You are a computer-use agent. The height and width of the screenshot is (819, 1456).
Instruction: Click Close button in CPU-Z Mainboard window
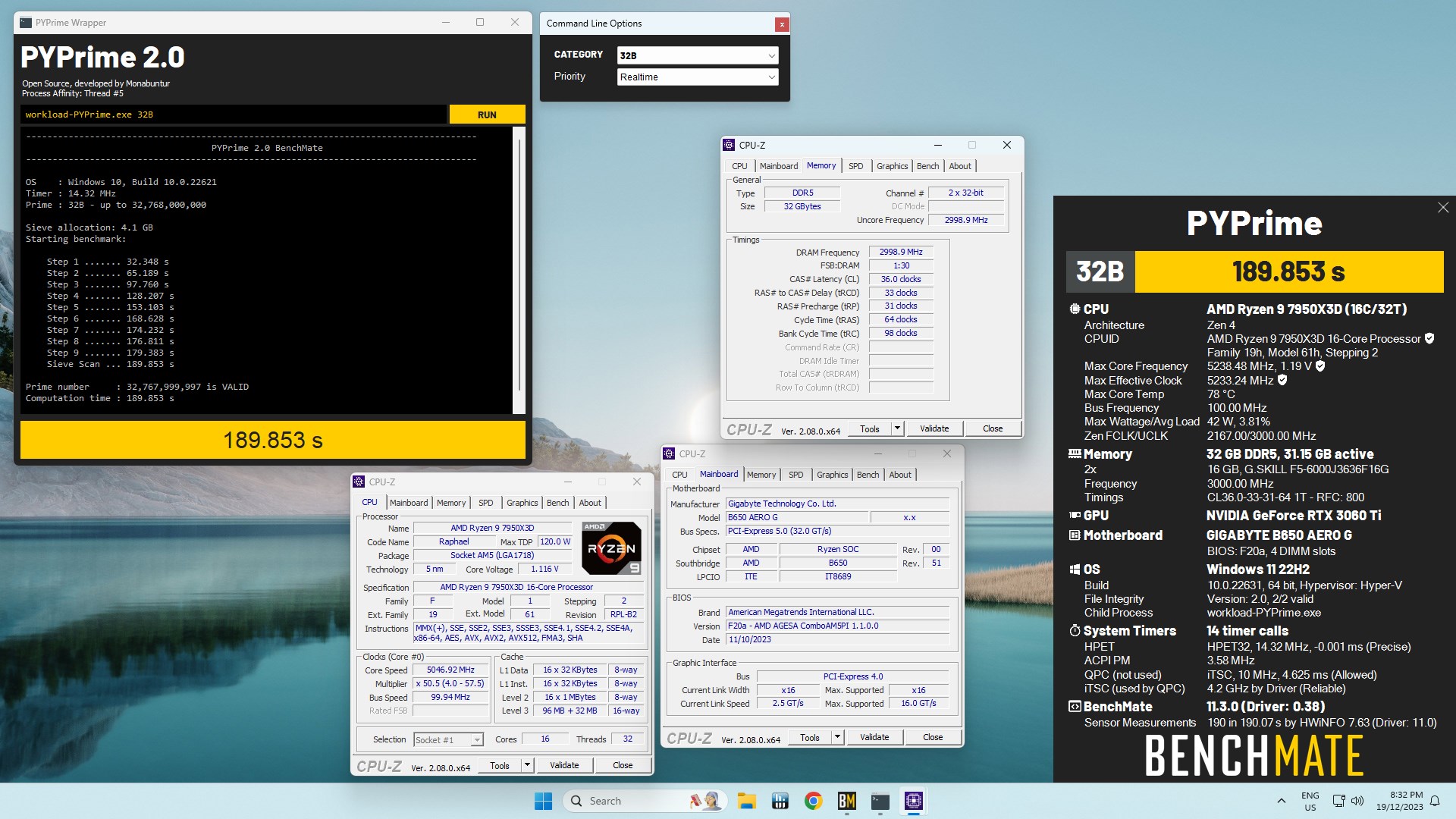[933, 737]
